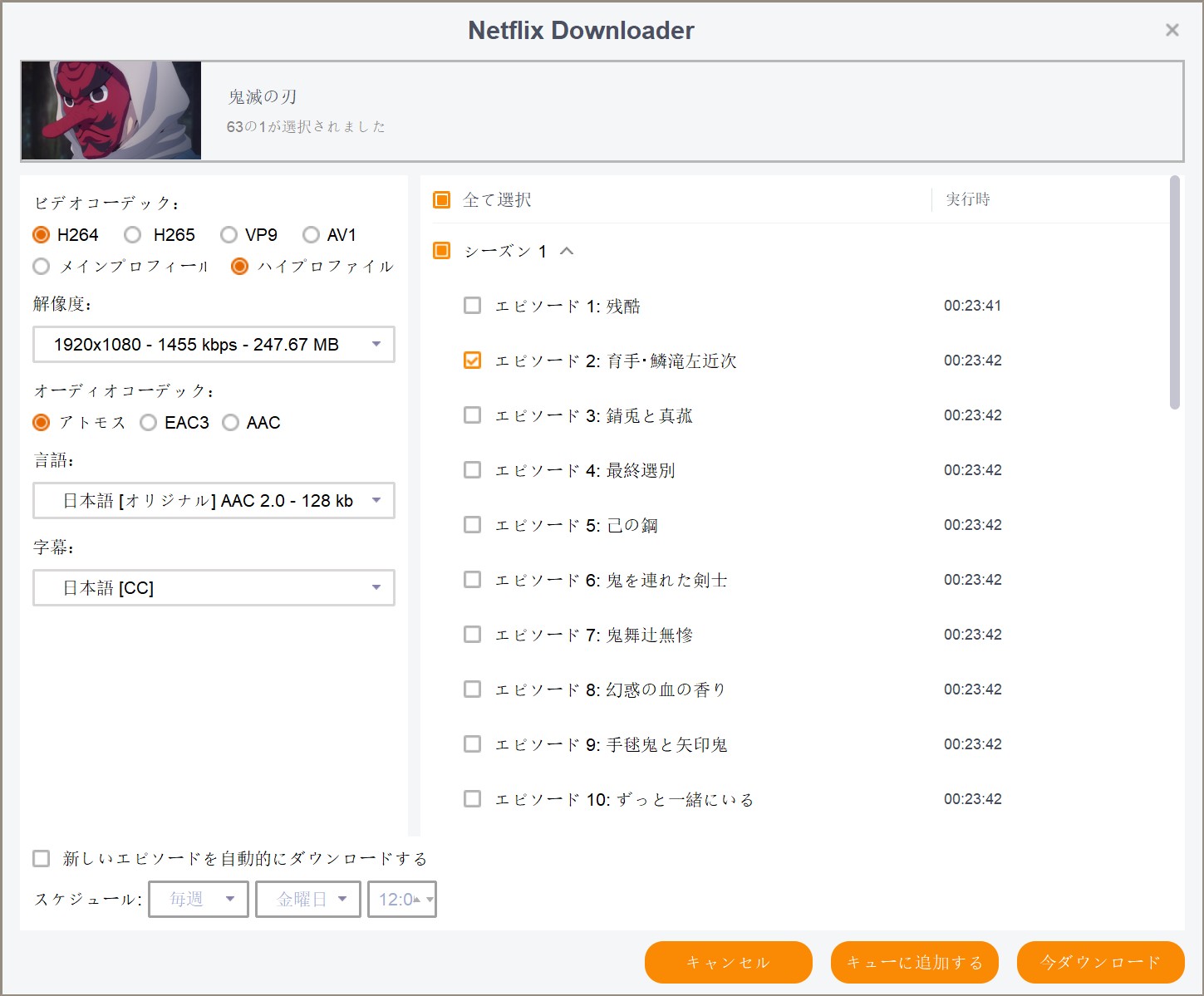Check エピソード 5: 己の鋼

coord(472,525)
